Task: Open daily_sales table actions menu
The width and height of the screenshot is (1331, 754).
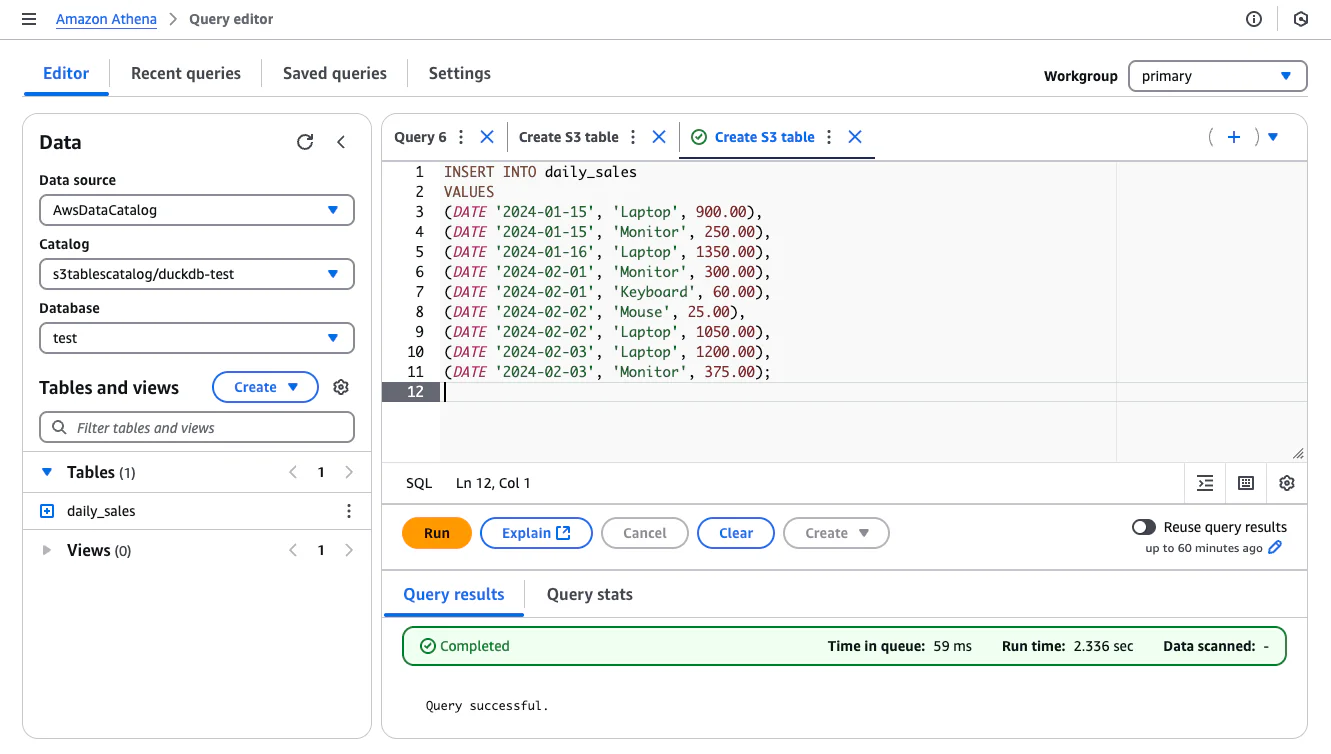Action: 349,511
